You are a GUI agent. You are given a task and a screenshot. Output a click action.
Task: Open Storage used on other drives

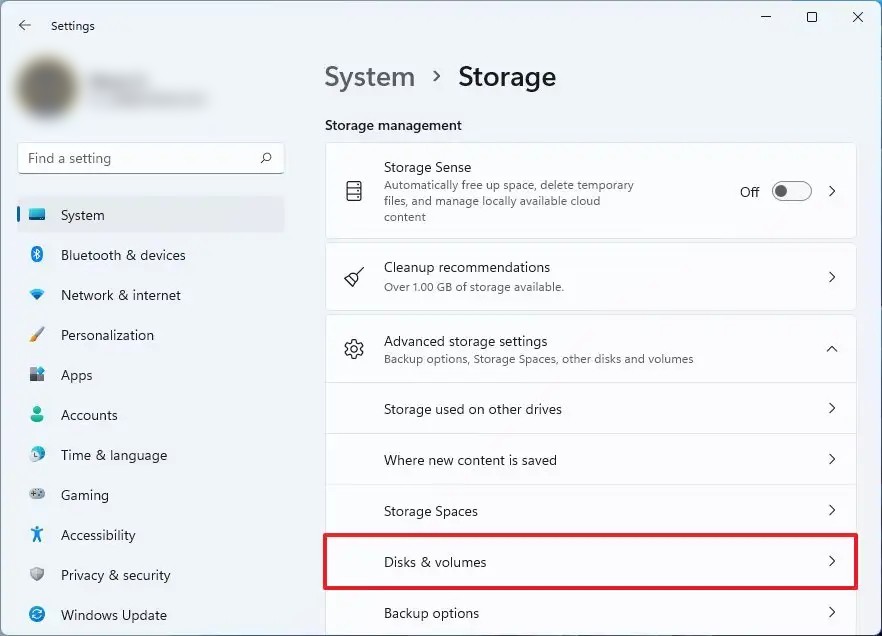pos(591,408)
